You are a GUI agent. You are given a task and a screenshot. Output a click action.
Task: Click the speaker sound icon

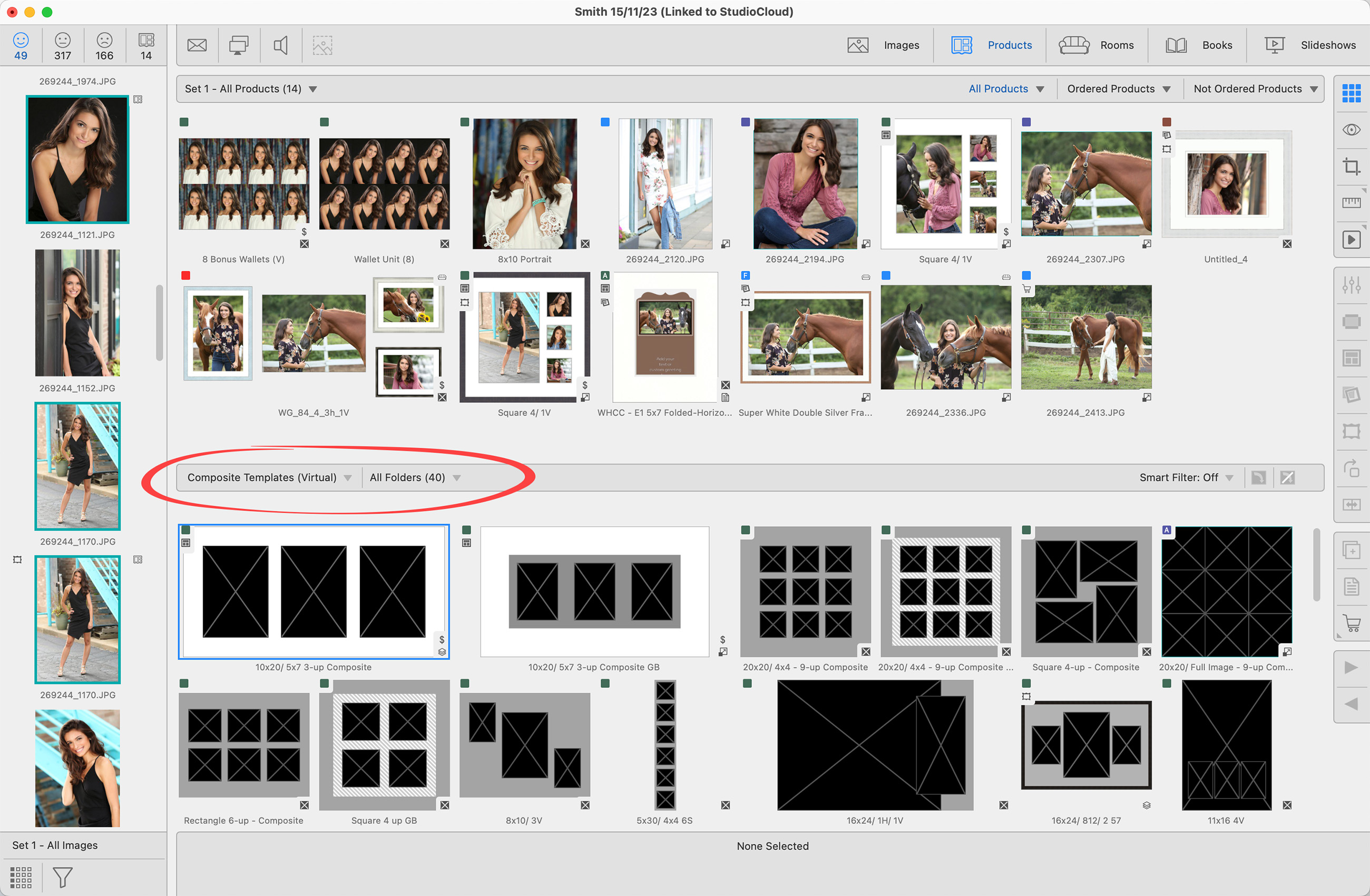coord(280,45)
